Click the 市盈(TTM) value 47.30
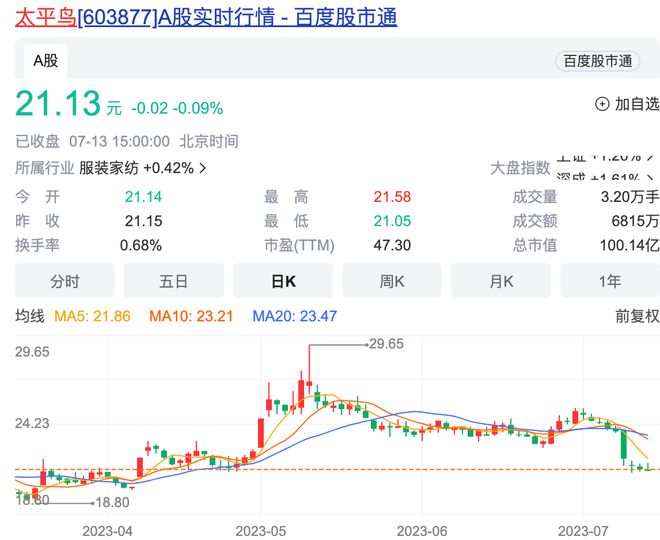The width and height of the screenshot is (660, 540). [392, 246]
